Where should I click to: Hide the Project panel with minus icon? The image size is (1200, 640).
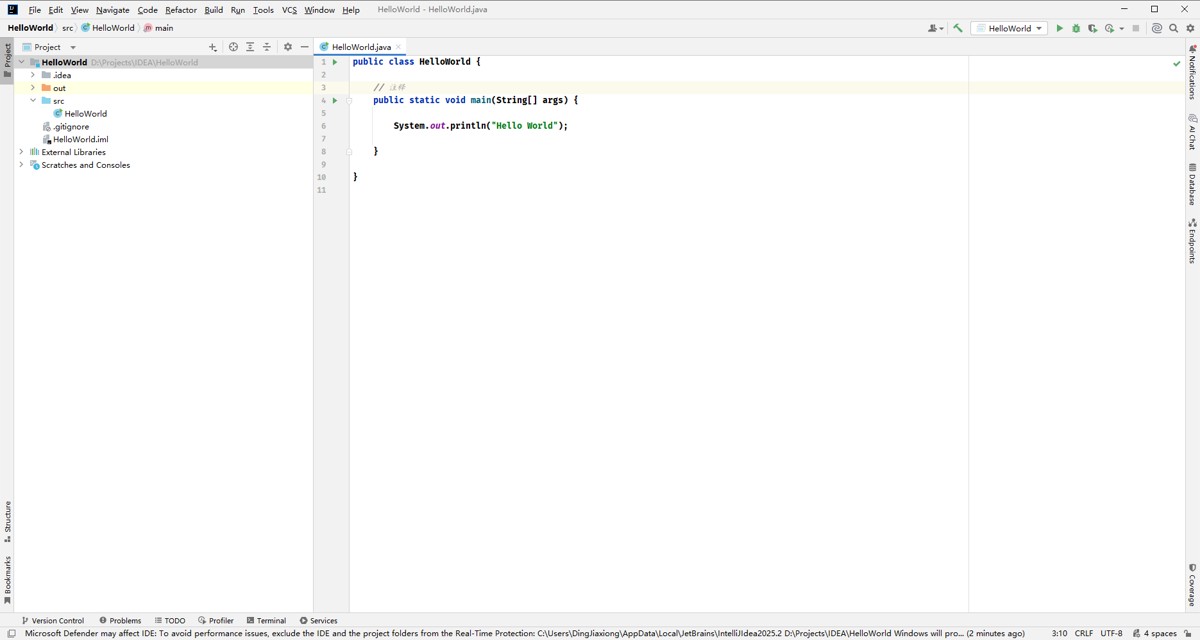pos(305,47)
